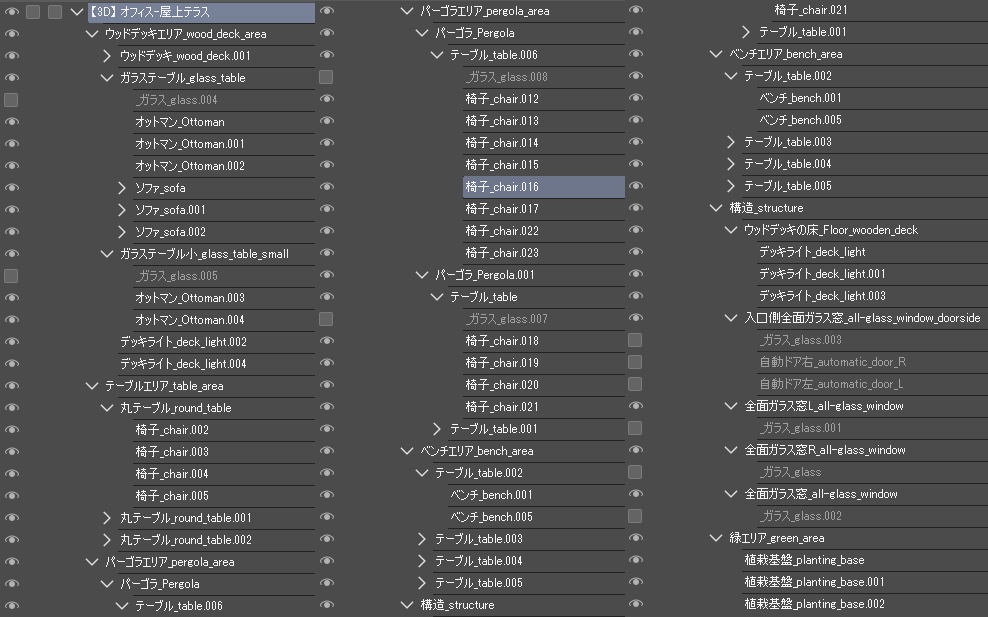This screenshot has width=988, height=617.
Task: Hide the selected 椅子_chair.016 via its eye
Action: (326, 187)
